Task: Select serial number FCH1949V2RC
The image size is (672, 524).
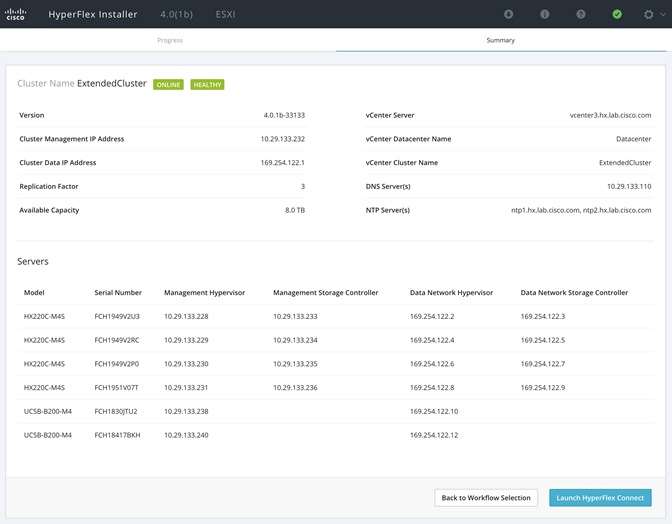Action: 117,340
